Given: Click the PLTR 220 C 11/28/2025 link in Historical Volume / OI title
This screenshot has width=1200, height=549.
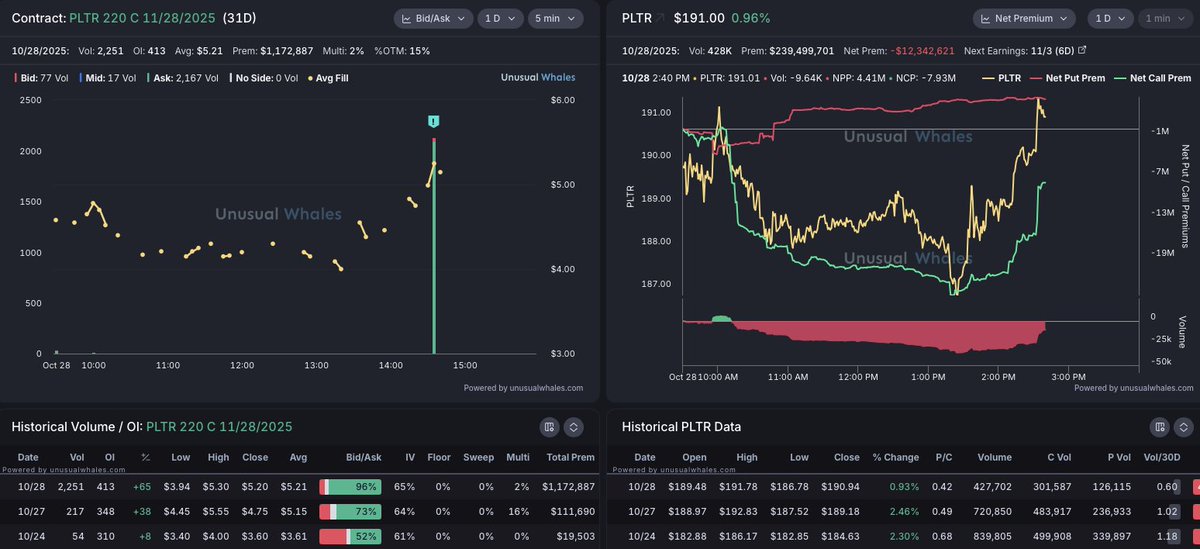Looking at the screenshot, I should click(219, 427).
